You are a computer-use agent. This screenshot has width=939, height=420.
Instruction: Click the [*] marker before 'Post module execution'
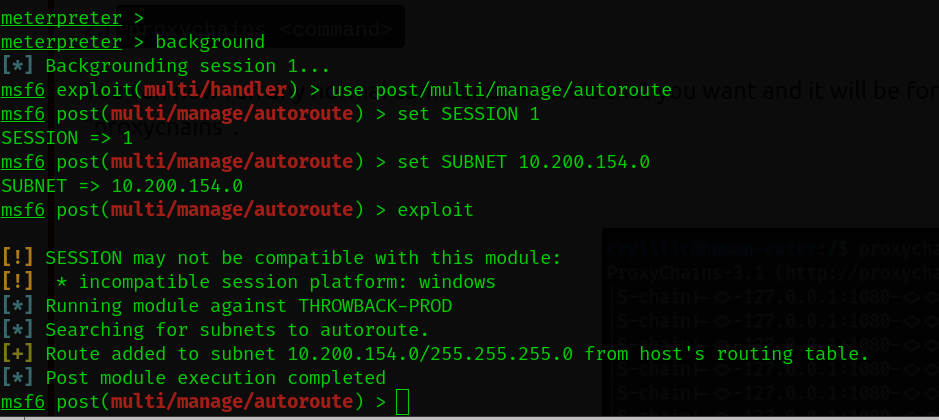(18, 378)
